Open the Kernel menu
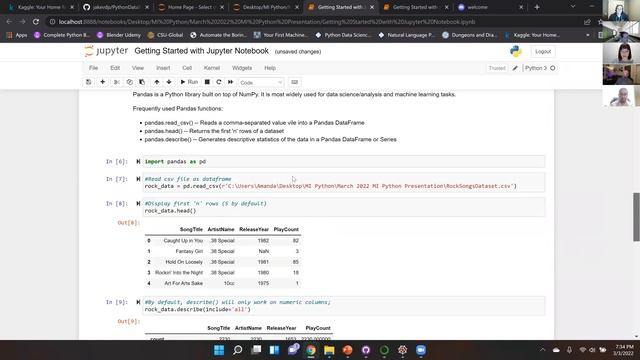The width and height of the screenshot is (640, 360). click(x=212, y=68)
